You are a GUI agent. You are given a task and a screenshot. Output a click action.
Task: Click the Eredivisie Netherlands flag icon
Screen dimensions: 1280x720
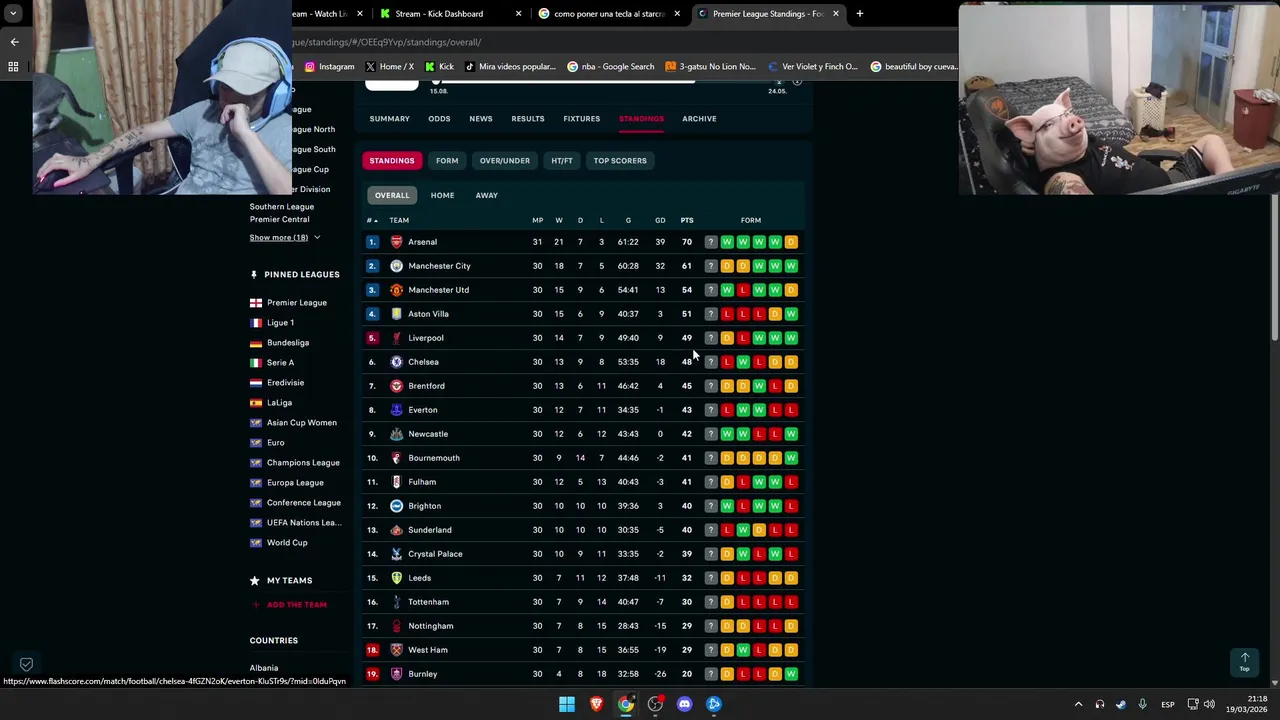[x=256, y=383]
